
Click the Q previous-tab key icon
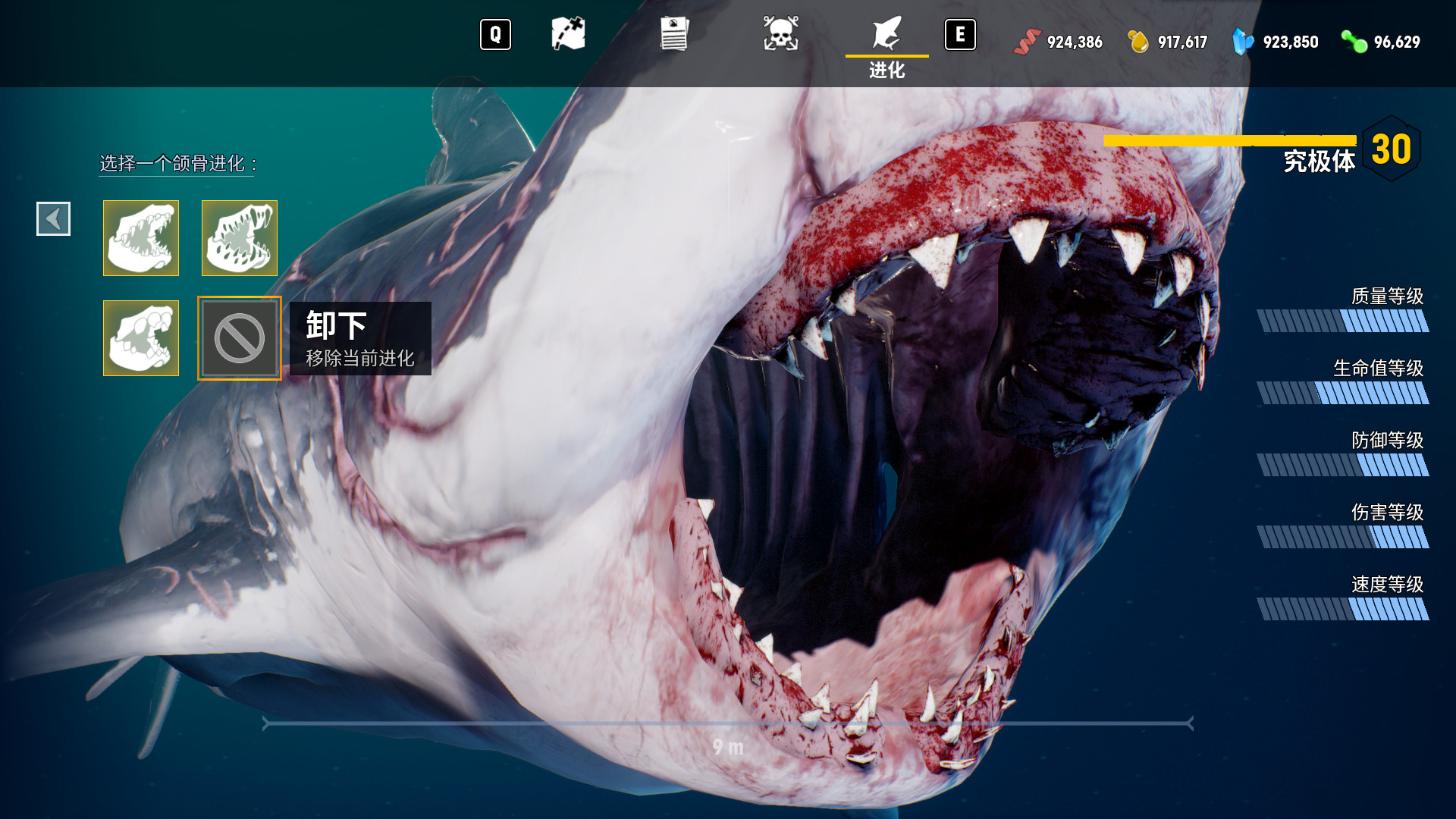pyautogui.click(x=495, y=35)
